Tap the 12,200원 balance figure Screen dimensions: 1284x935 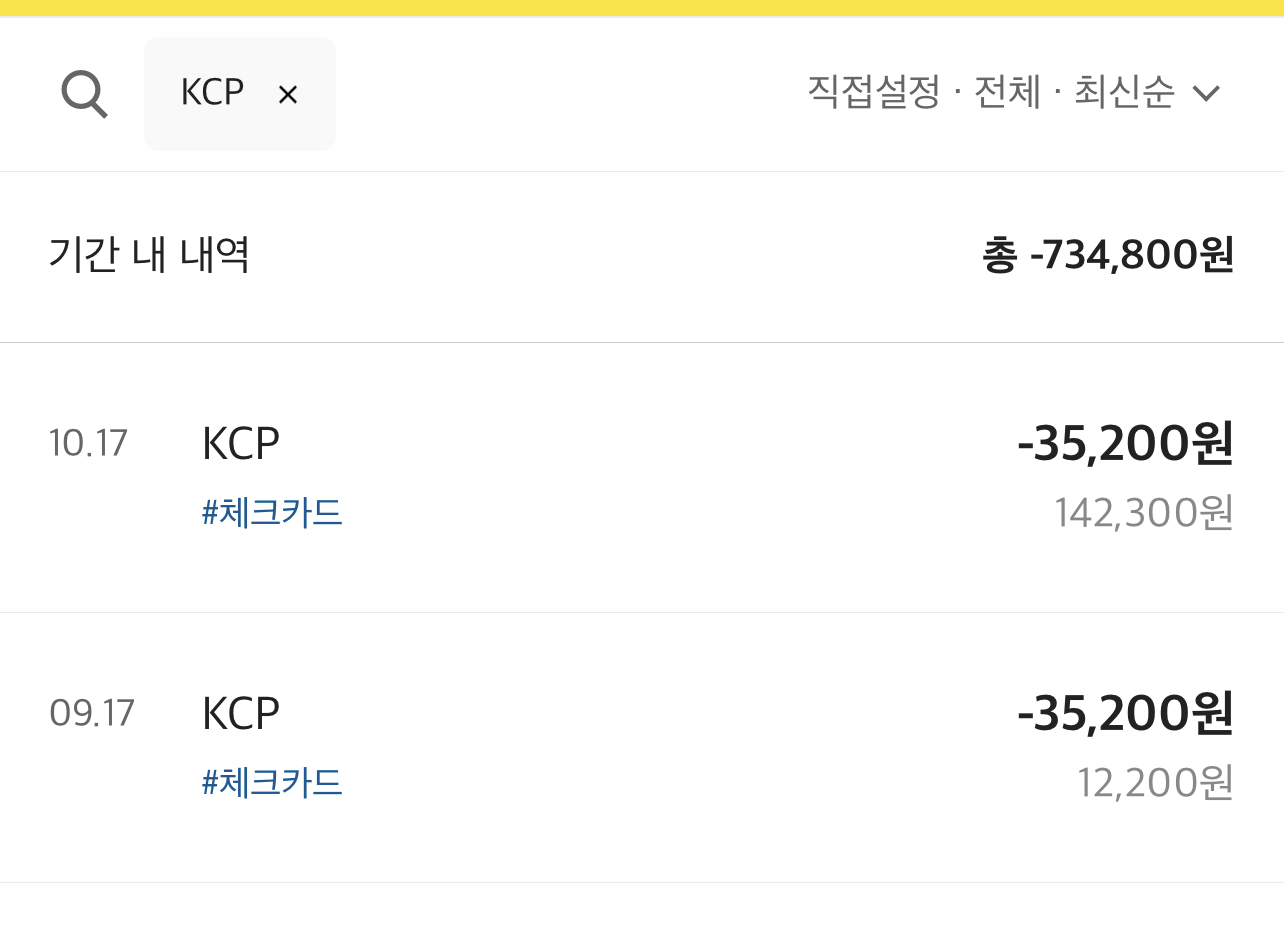[x=1156, y=783]
